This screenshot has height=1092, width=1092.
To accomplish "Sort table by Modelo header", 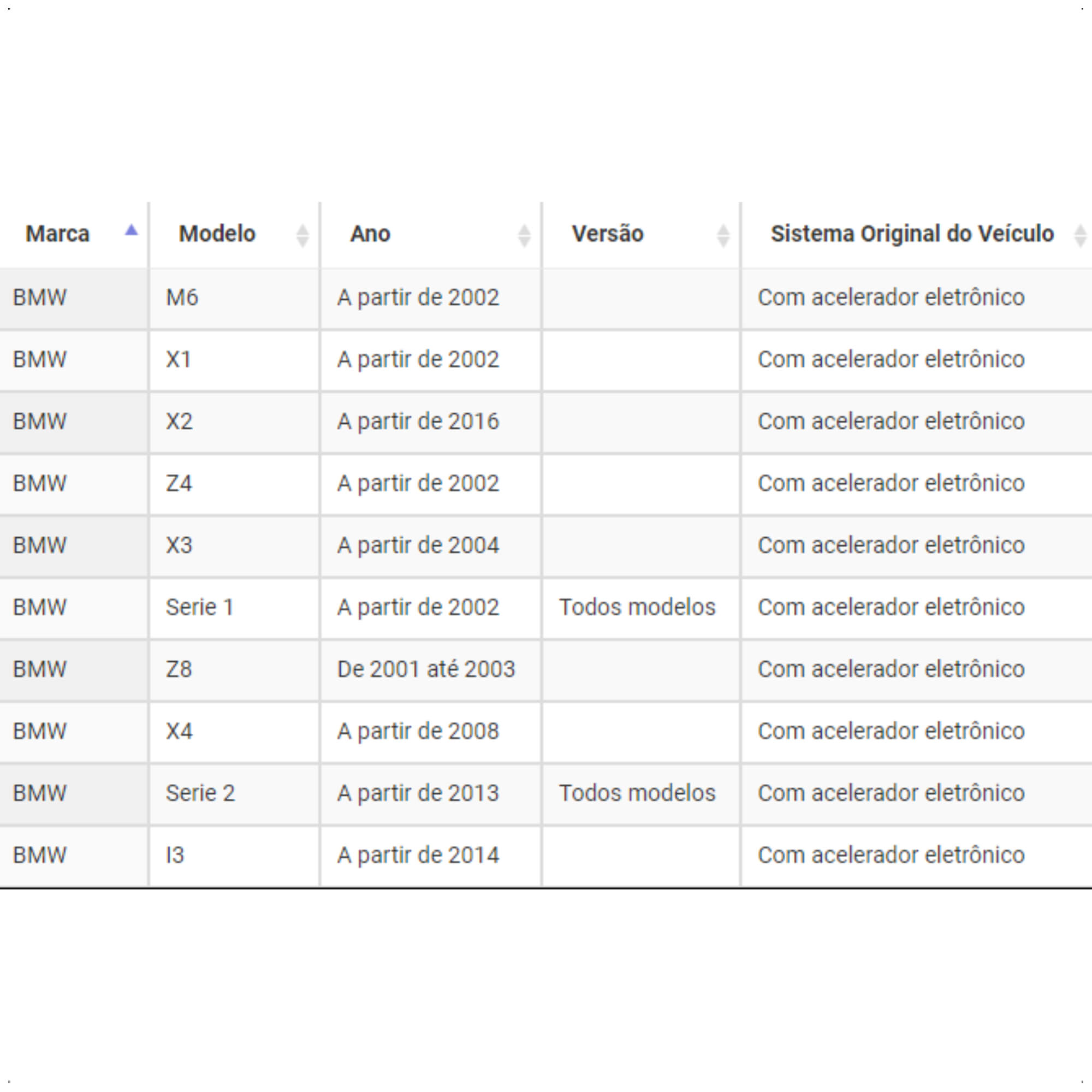I will tap(217, 234).
